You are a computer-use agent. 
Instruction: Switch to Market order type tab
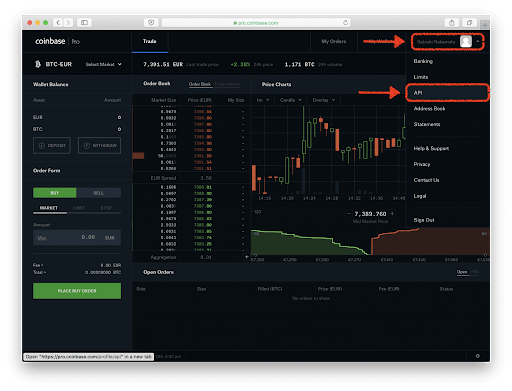tap(49, 208)
